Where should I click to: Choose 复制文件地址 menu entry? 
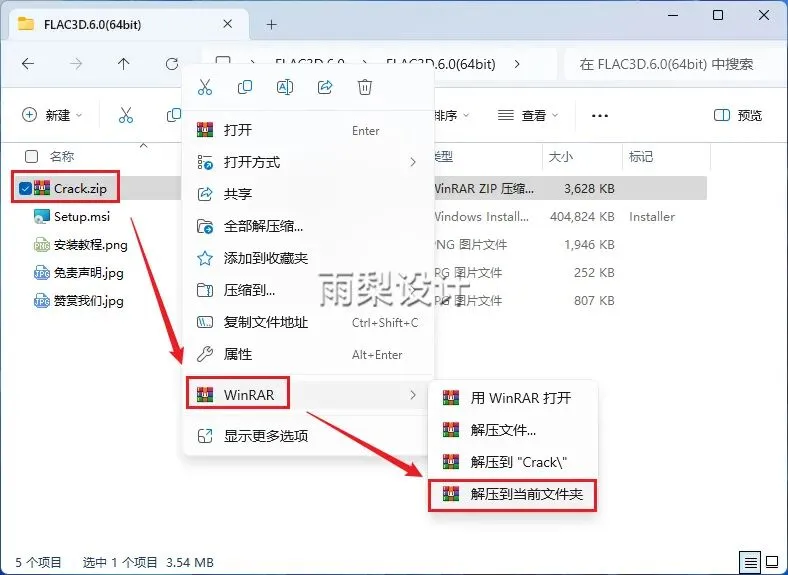click(x=308, y=322)
